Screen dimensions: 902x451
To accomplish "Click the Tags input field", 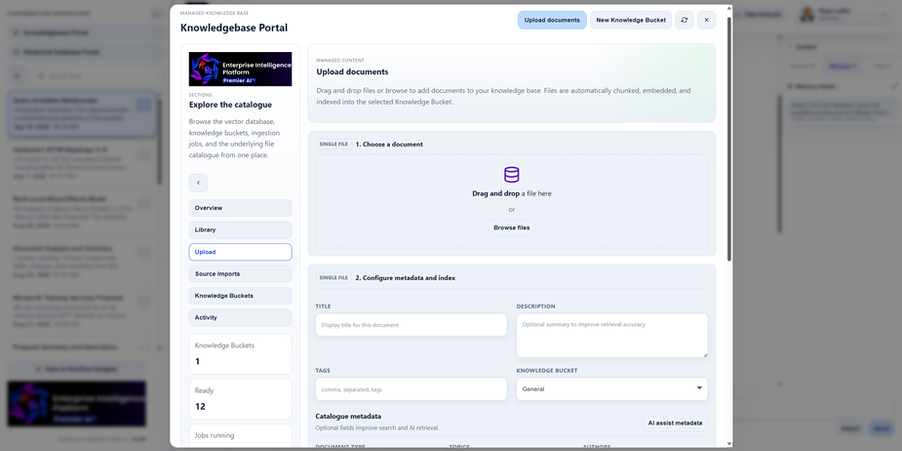I will (411, 389).
